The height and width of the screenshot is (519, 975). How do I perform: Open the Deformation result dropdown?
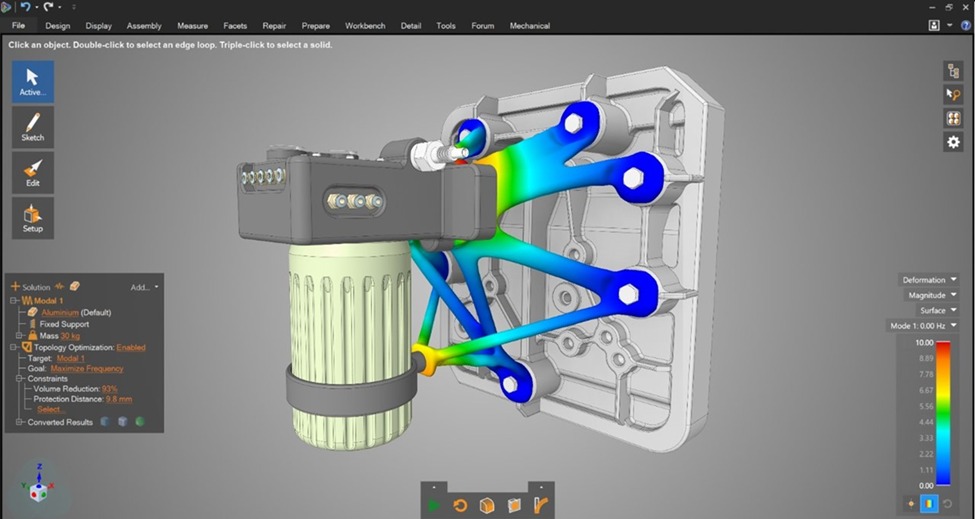tap(930, 280)
